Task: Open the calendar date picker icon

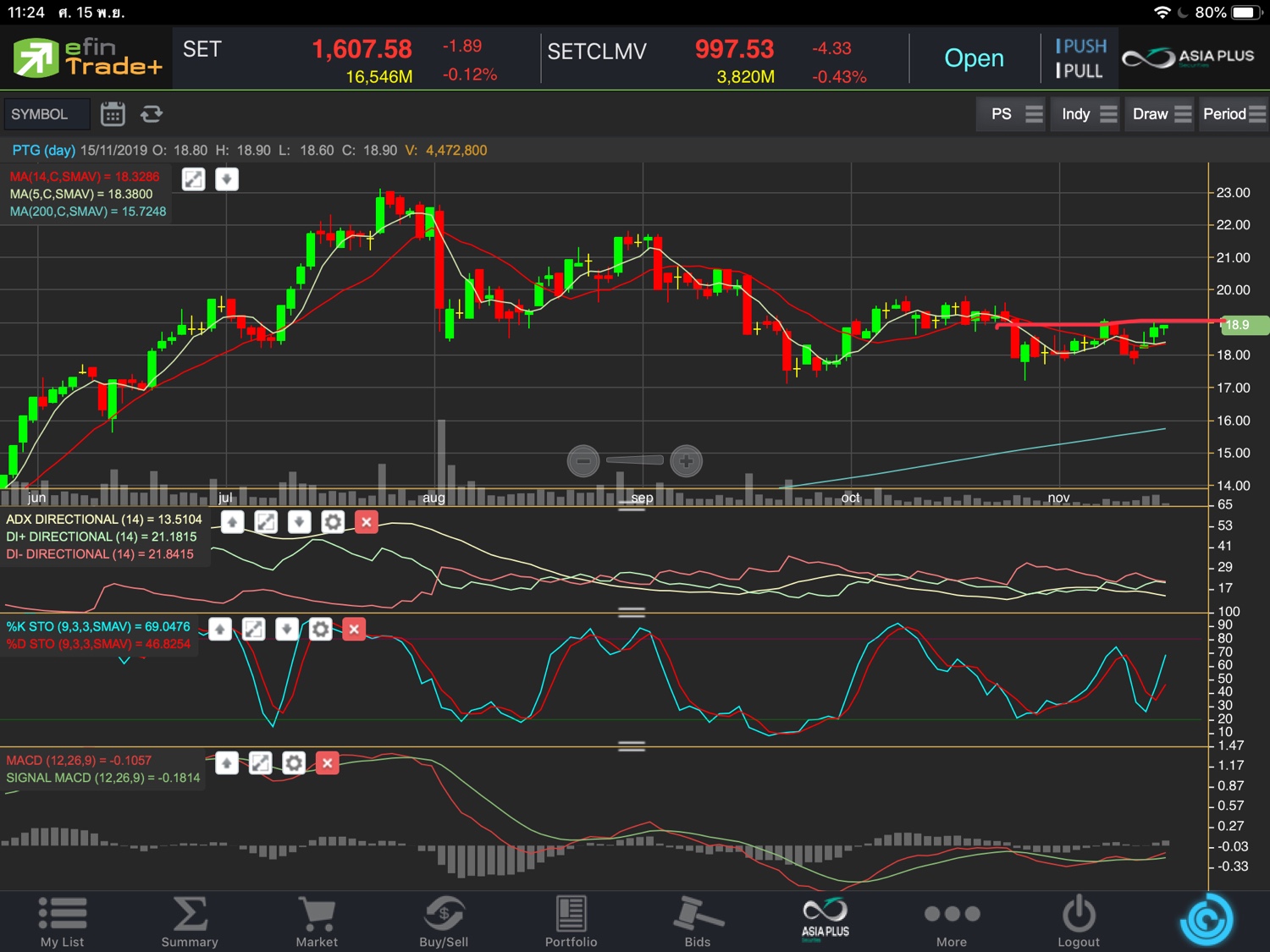Action: click(113, 114)
